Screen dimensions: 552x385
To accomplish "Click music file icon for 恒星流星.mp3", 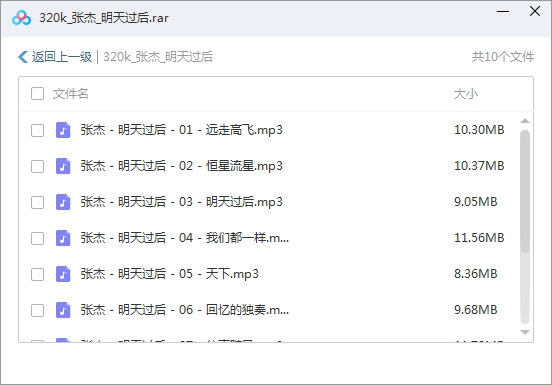I will (x=63, y=166).
